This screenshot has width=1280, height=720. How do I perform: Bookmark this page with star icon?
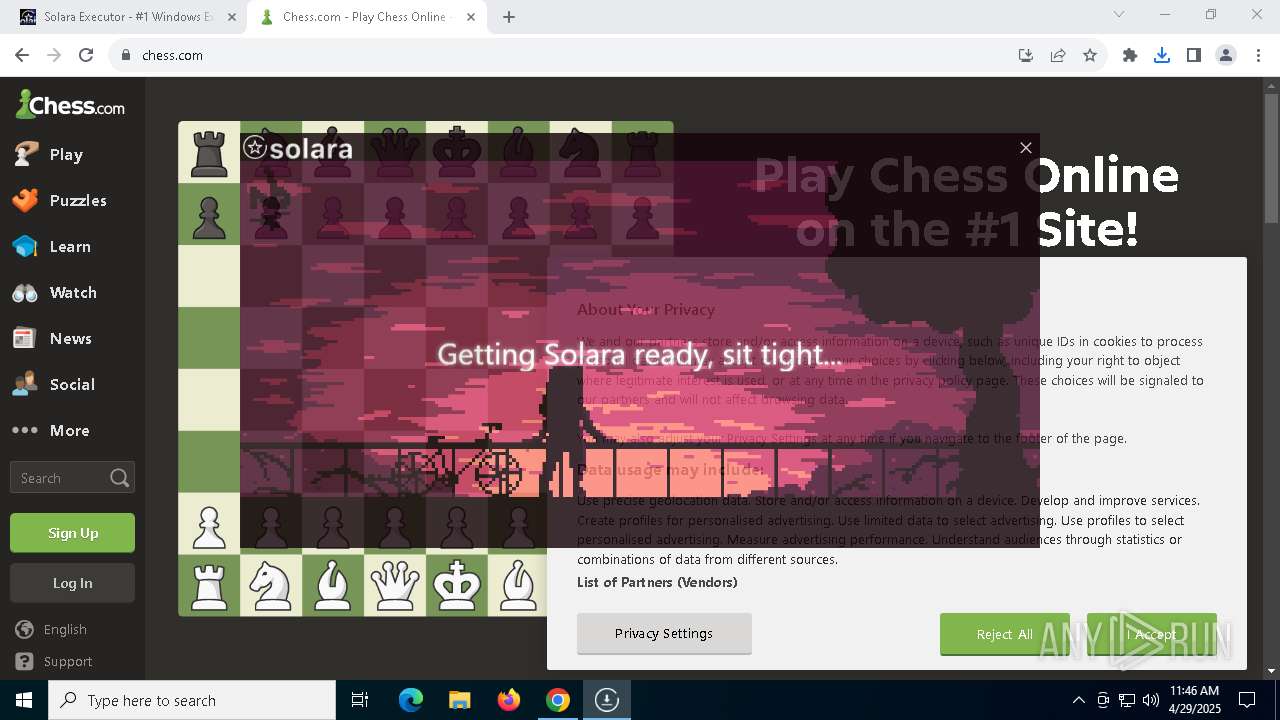pos(1090,55)
